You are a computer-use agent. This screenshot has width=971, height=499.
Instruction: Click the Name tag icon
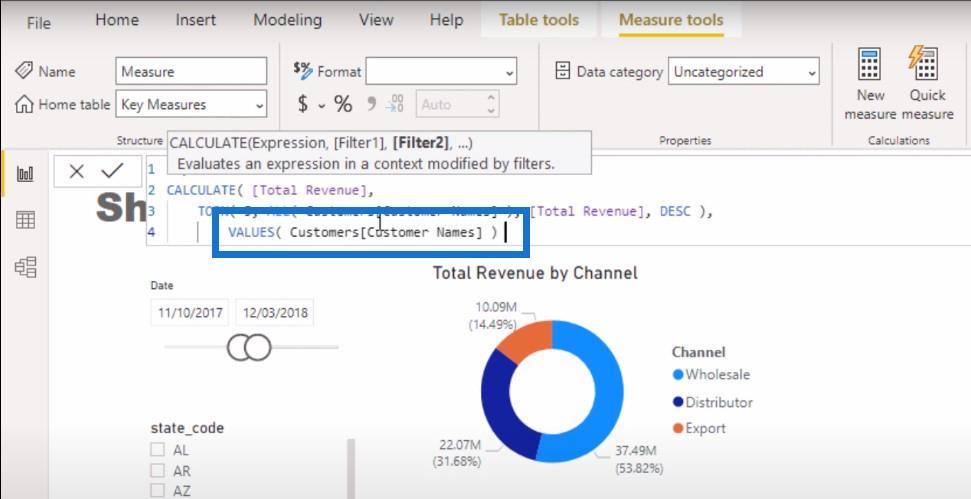[24, 70]
